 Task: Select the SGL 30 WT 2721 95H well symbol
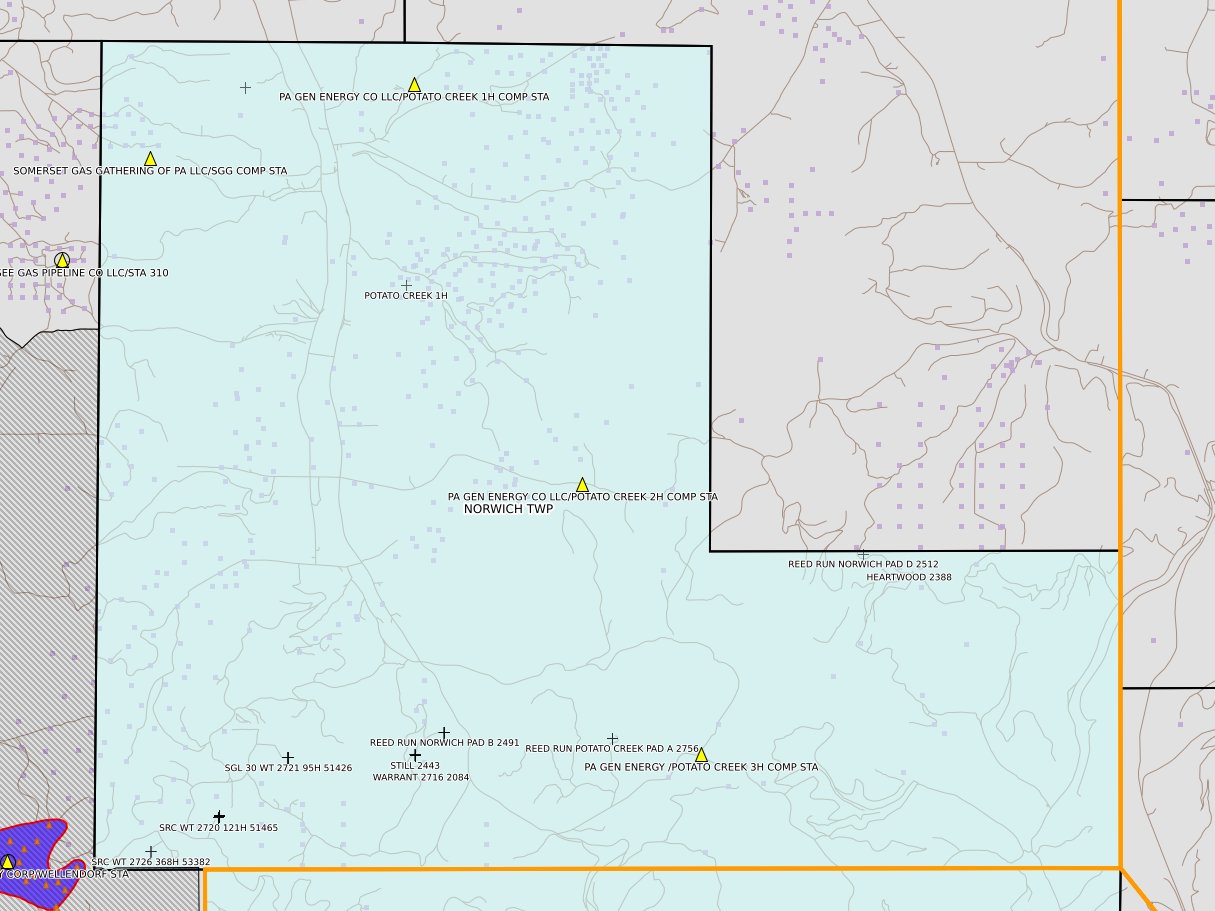(x=287, y=756)
